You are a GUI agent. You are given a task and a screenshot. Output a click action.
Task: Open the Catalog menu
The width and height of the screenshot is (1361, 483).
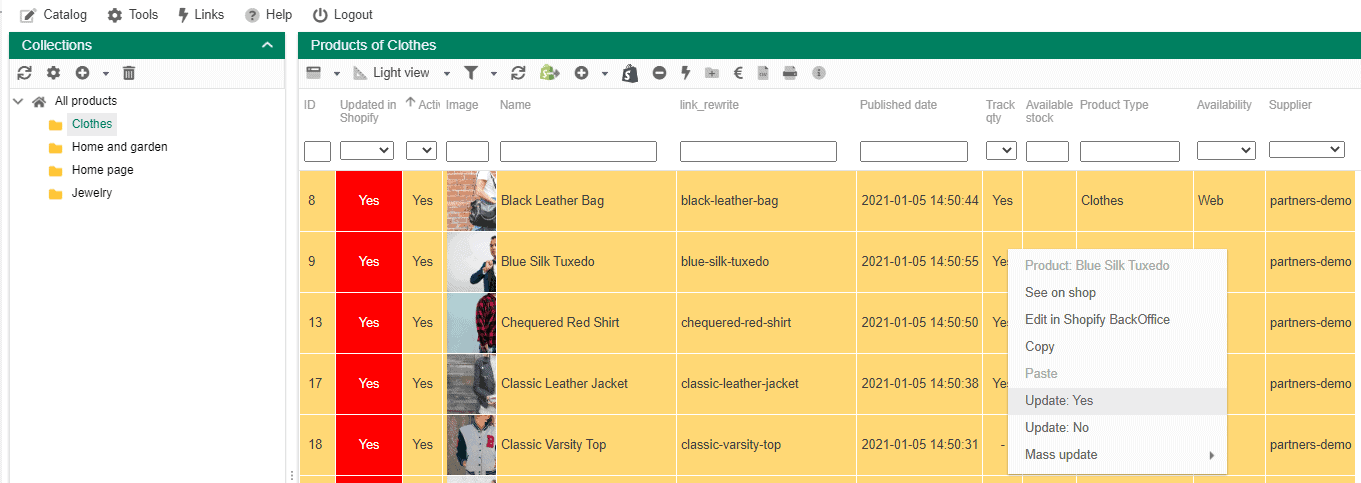pos(53,15)
